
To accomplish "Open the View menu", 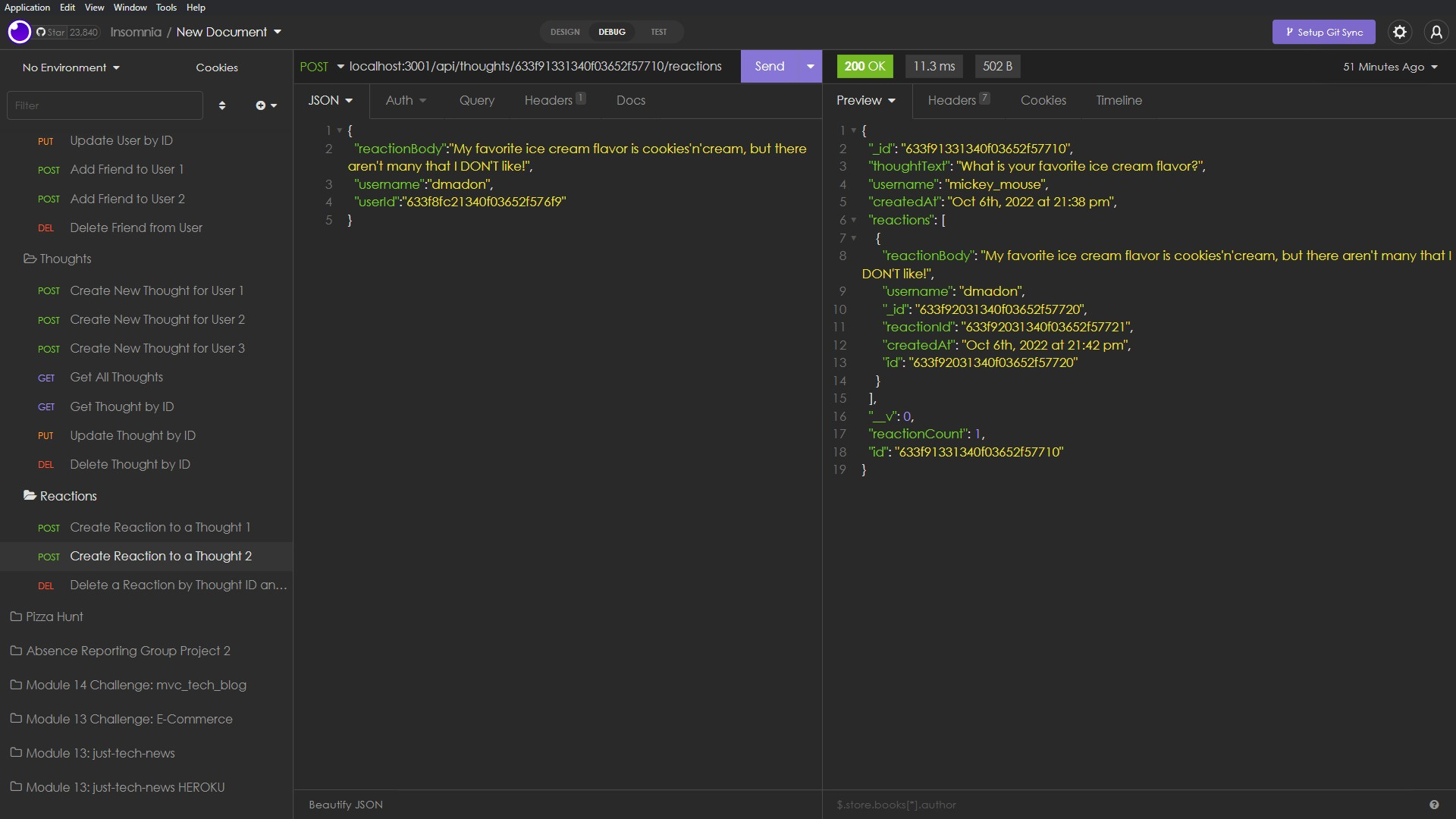I will click(95, 8).
